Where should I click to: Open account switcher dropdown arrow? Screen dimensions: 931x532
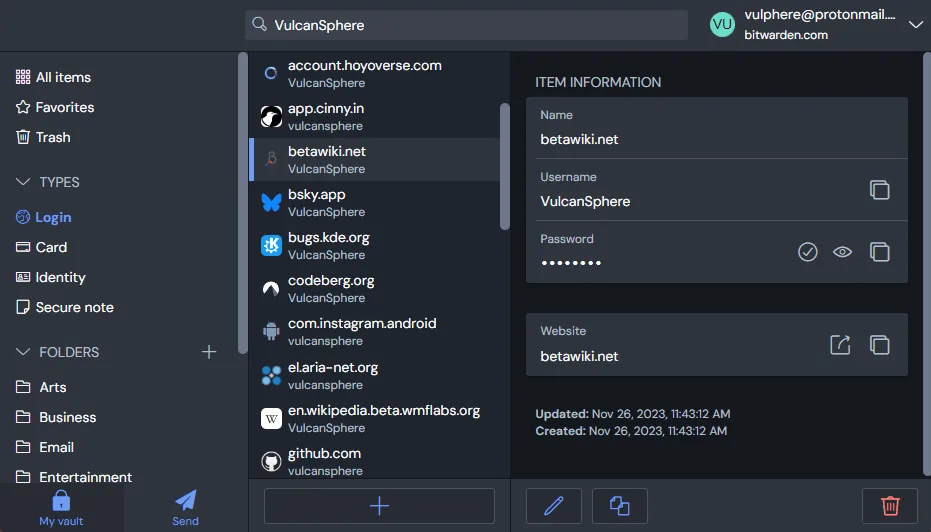(x=915, y=24)
